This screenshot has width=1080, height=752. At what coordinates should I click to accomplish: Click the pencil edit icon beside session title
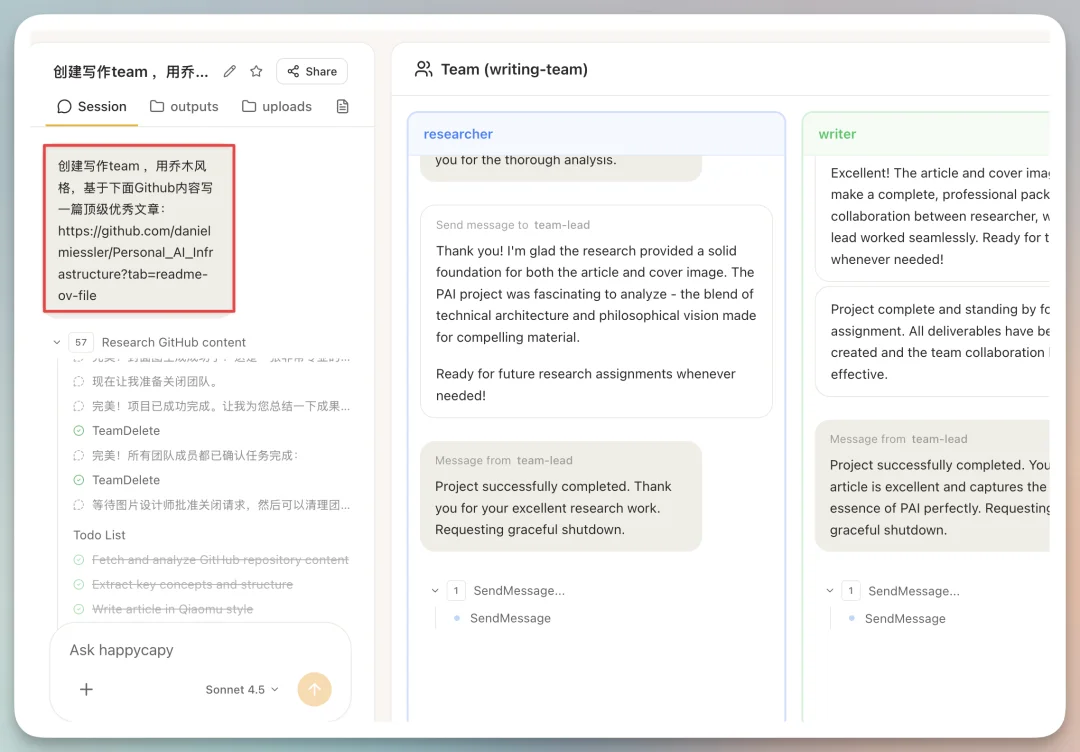pos(229,71)
